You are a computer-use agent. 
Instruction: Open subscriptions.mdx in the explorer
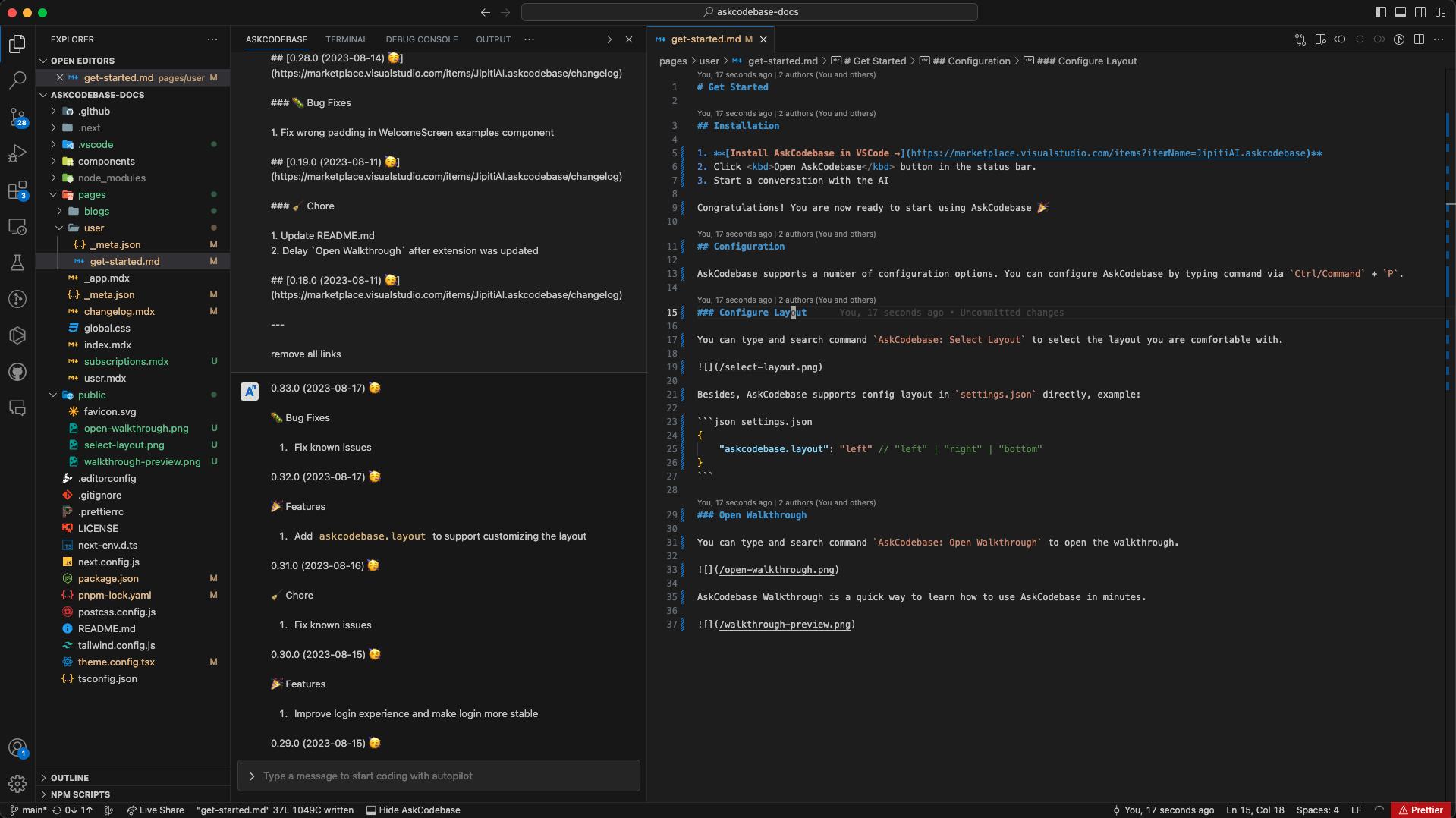126,362
